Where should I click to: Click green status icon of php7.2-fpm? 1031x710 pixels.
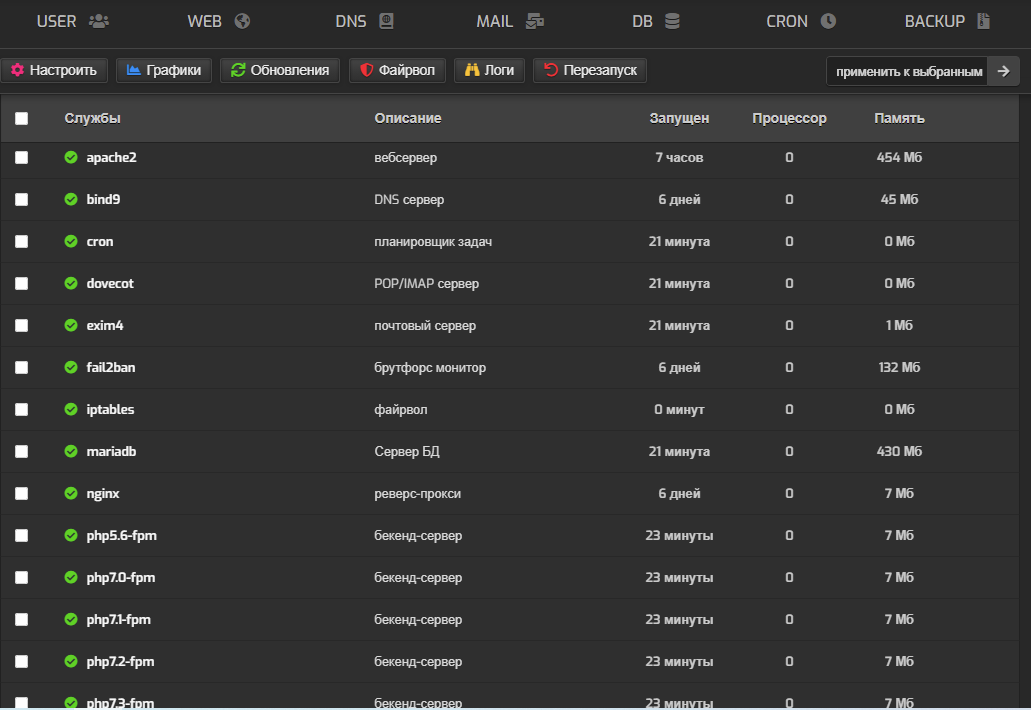(x=71, y=662)
